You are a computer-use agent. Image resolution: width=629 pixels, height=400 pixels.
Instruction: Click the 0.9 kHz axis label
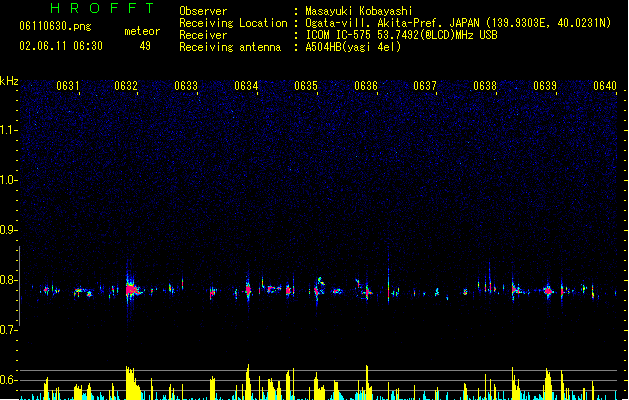click(x=8, y=230)
